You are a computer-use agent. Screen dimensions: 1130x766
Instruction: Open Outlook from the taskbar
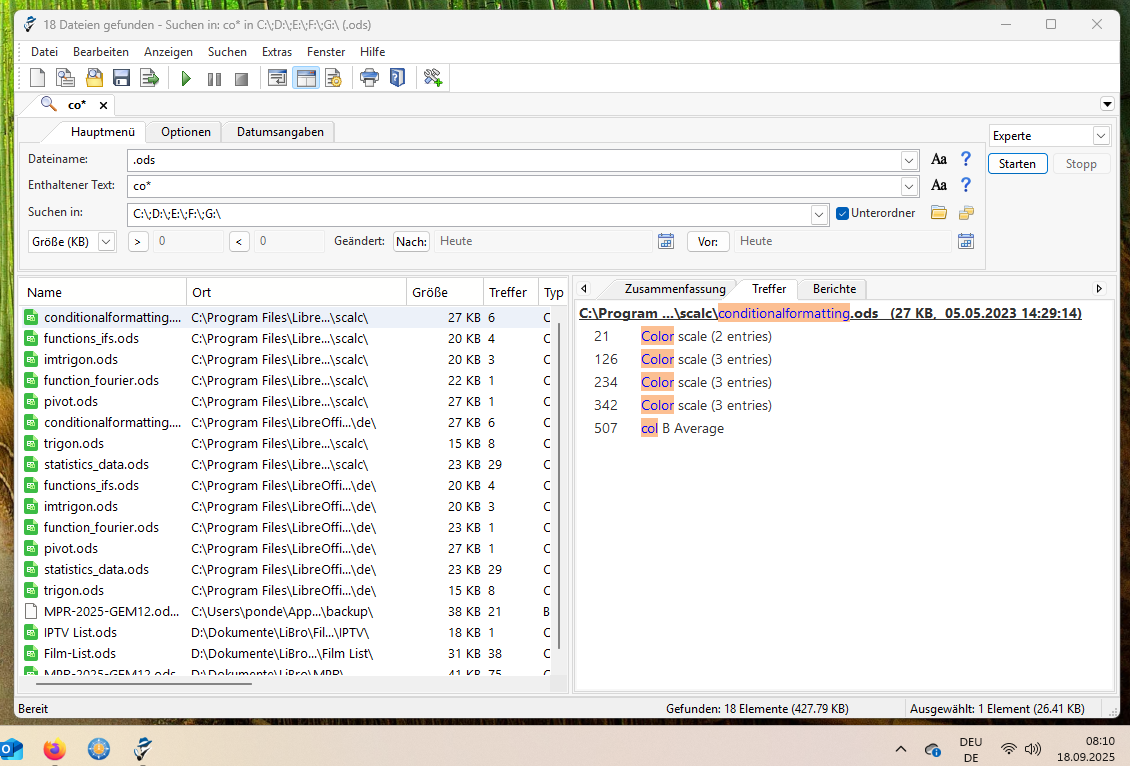pos(11,749)
